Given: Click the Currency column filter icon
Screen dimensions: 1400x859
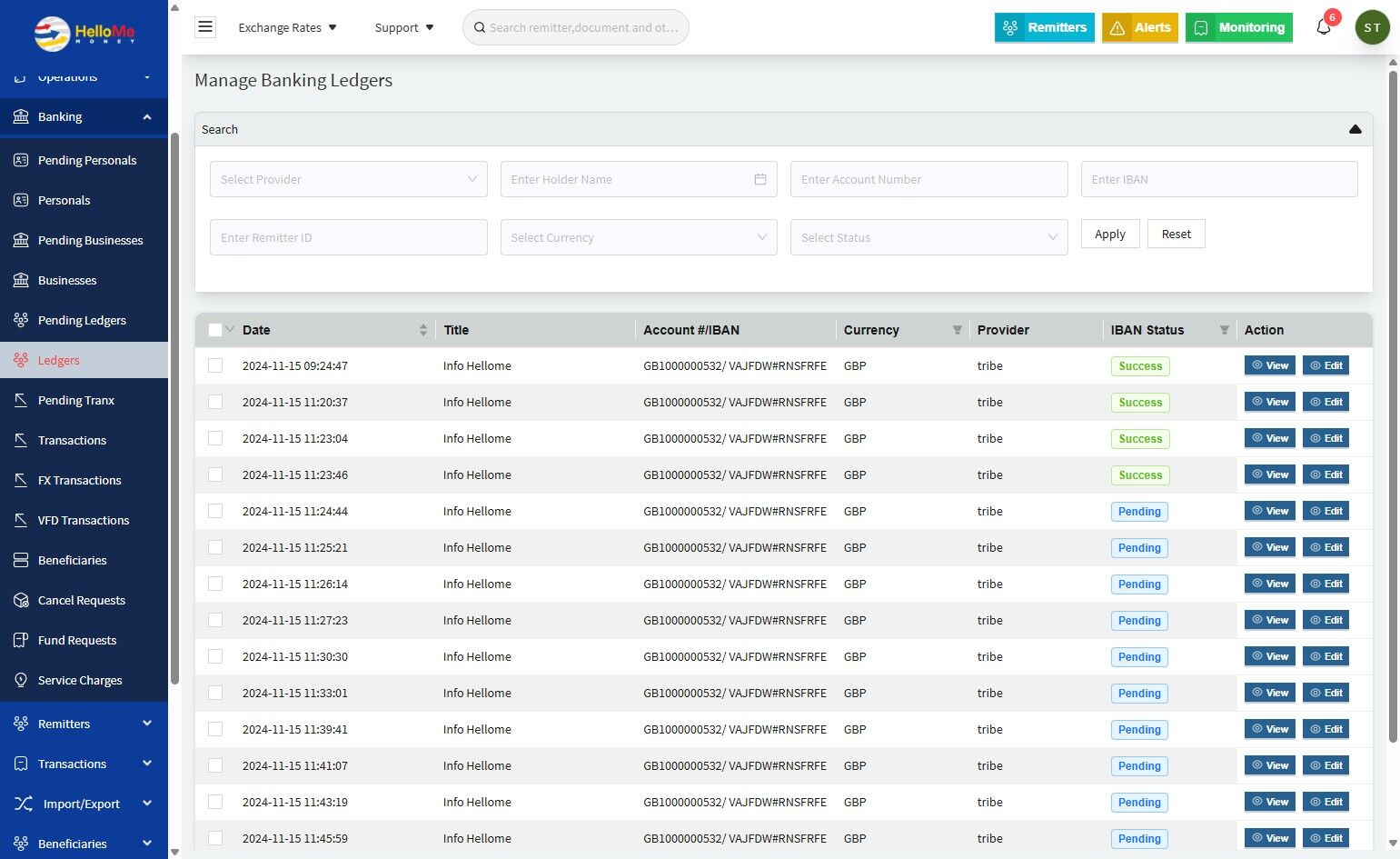Looking at the screenshot, I should (957, 330).
